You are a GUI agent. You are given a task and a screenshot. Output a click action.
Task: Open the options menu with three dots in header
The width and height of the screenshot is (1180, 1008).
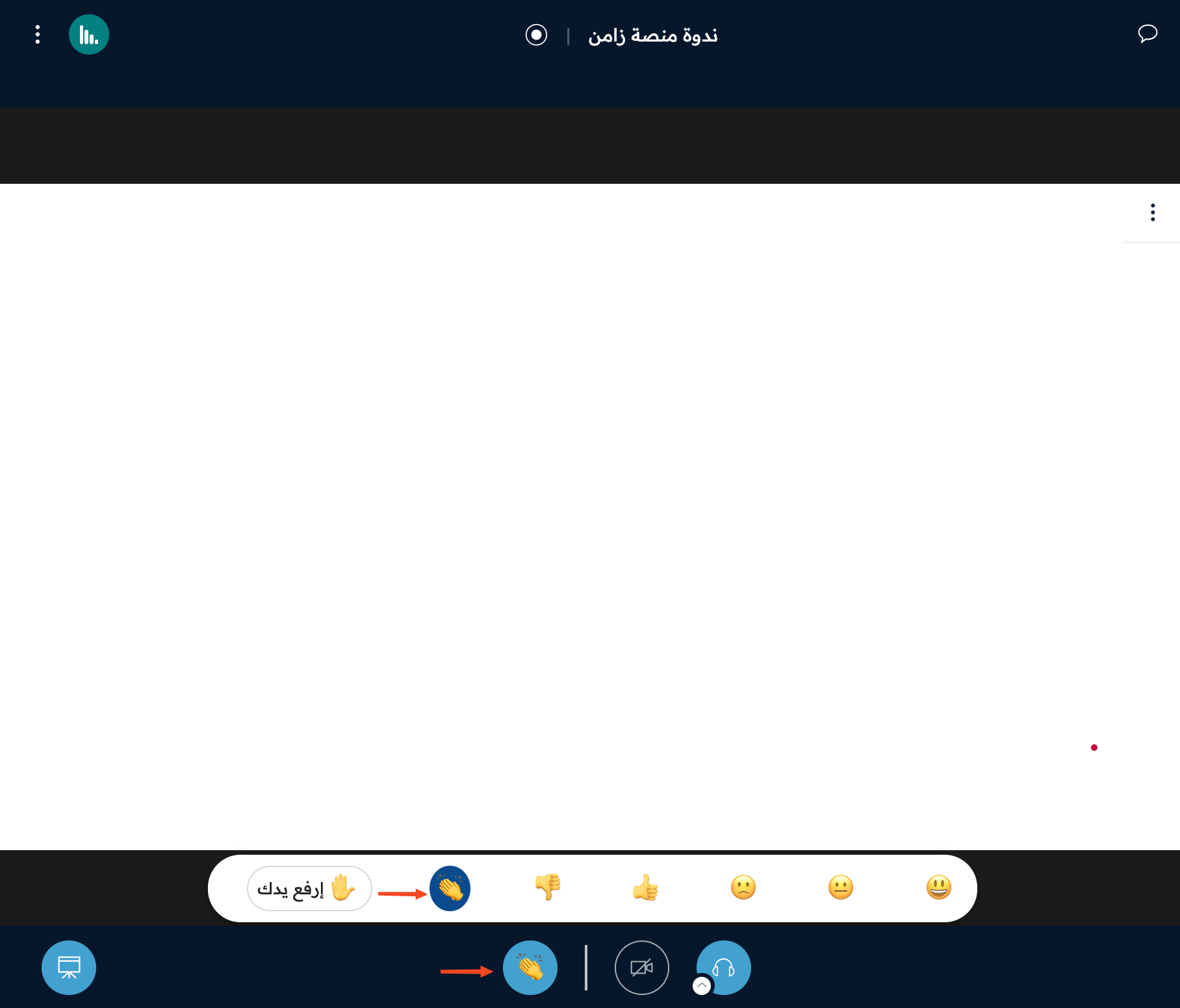(38, 34)
